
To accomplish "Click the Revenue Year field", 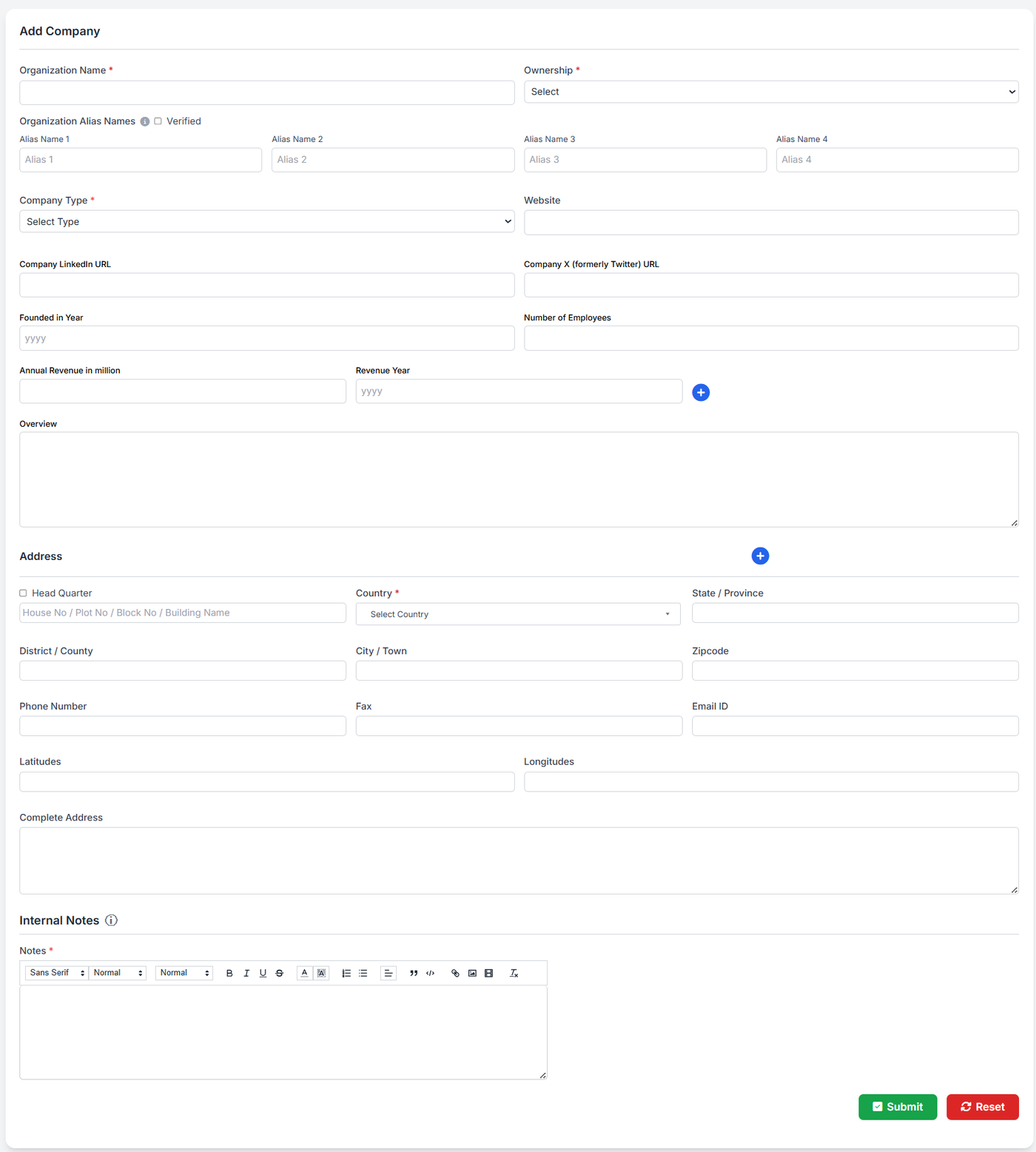I will [519, 391].
